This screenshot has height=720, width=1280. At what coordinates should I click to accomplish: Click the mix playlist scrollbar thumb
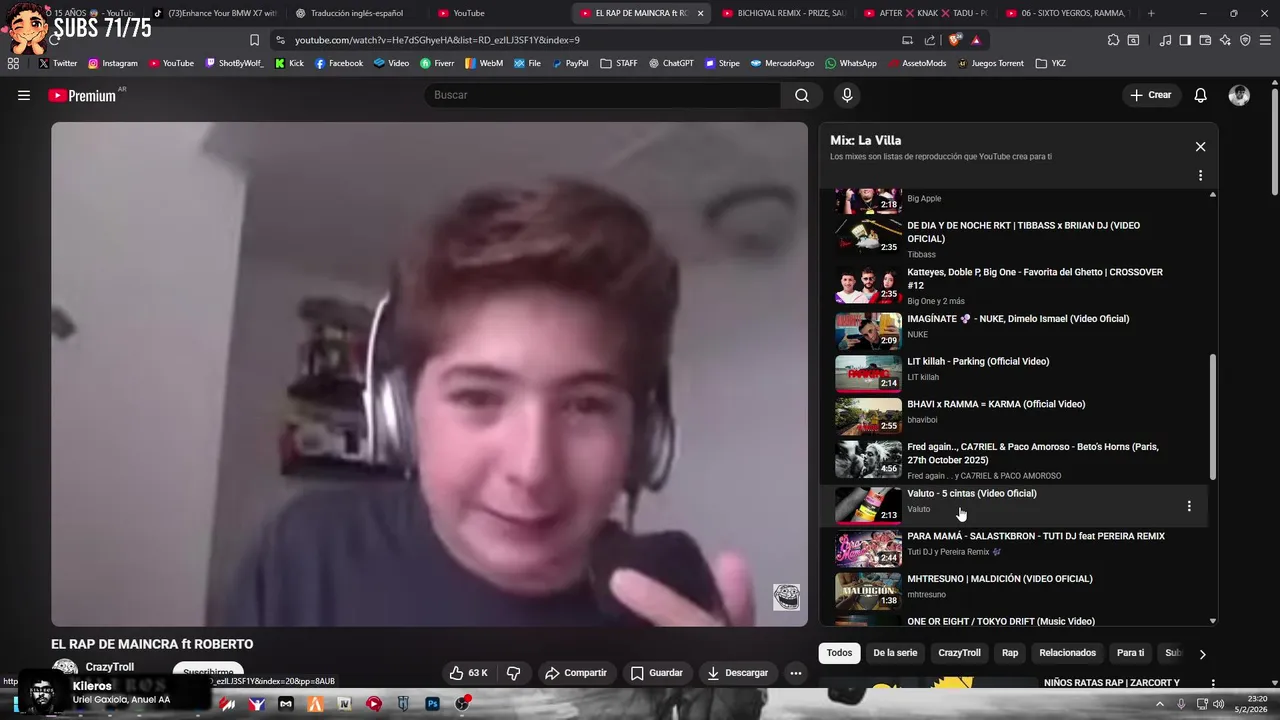pyautogui.click(x=1213, y=416)
